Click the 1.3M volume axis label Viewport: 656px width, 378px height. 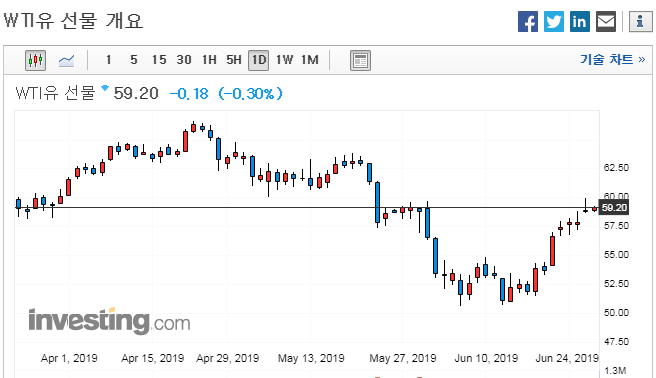tap(615, 370)
